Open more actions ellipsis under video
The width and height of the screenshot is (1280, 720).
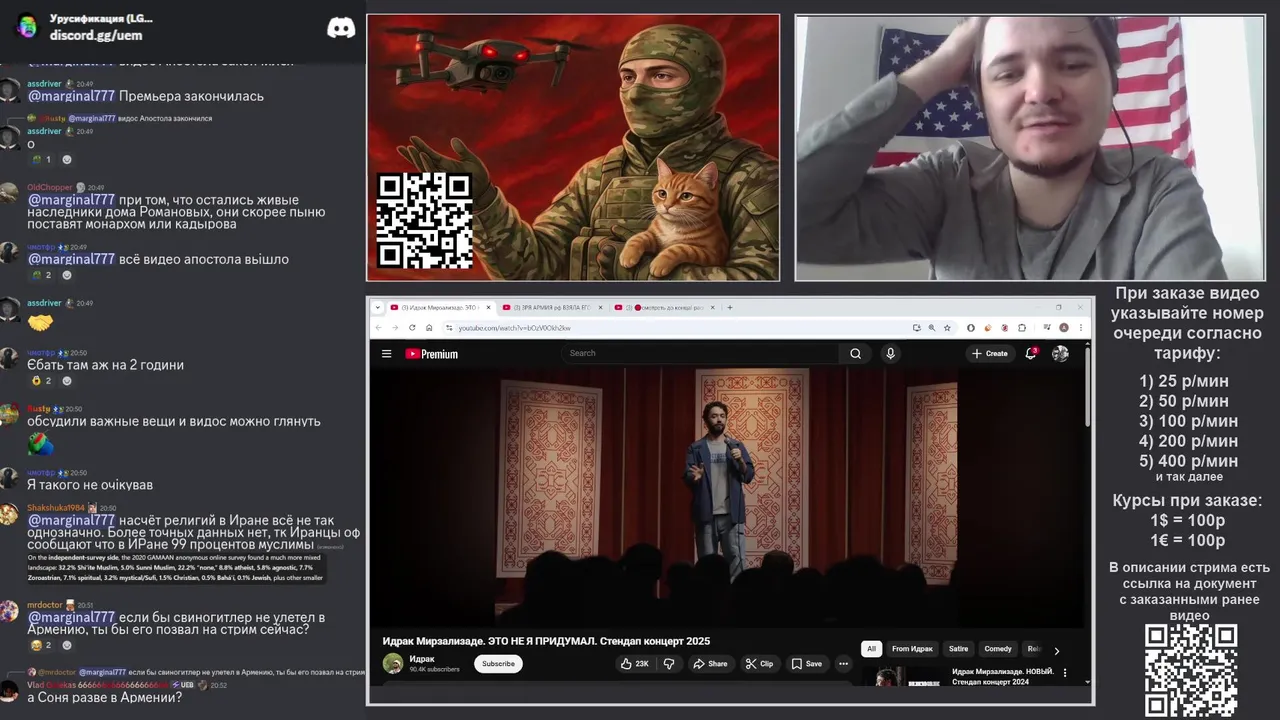click(843, 663)
